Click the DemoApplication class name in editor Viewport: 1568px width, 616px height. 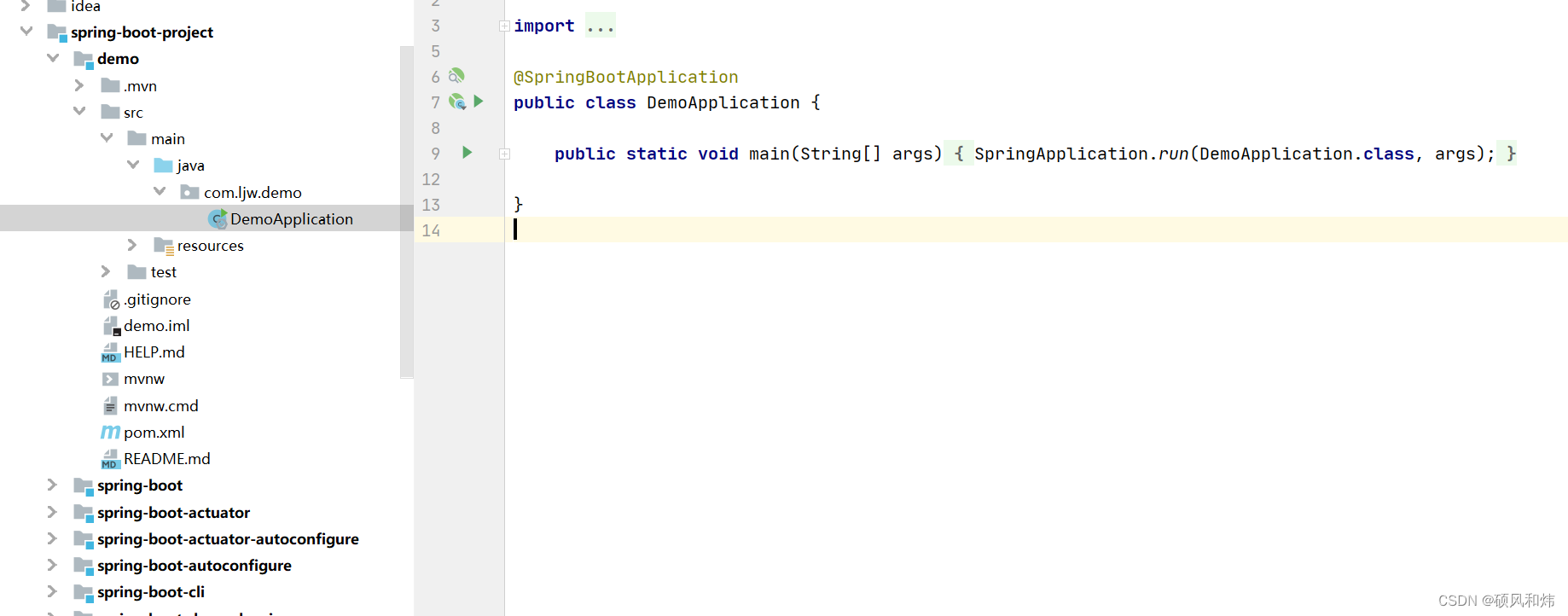coord(723,102)
